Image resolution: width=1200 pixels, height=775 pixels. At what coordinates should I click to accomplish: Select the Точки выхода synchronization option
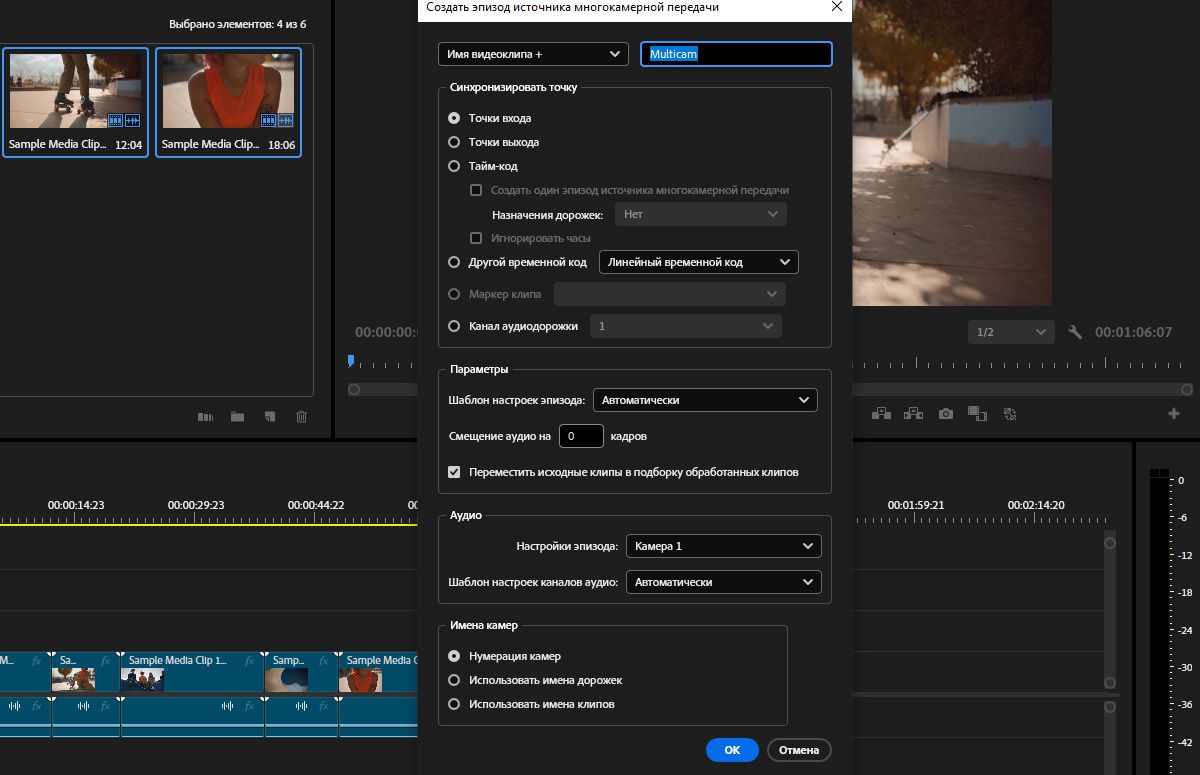(x=455, y=142)
